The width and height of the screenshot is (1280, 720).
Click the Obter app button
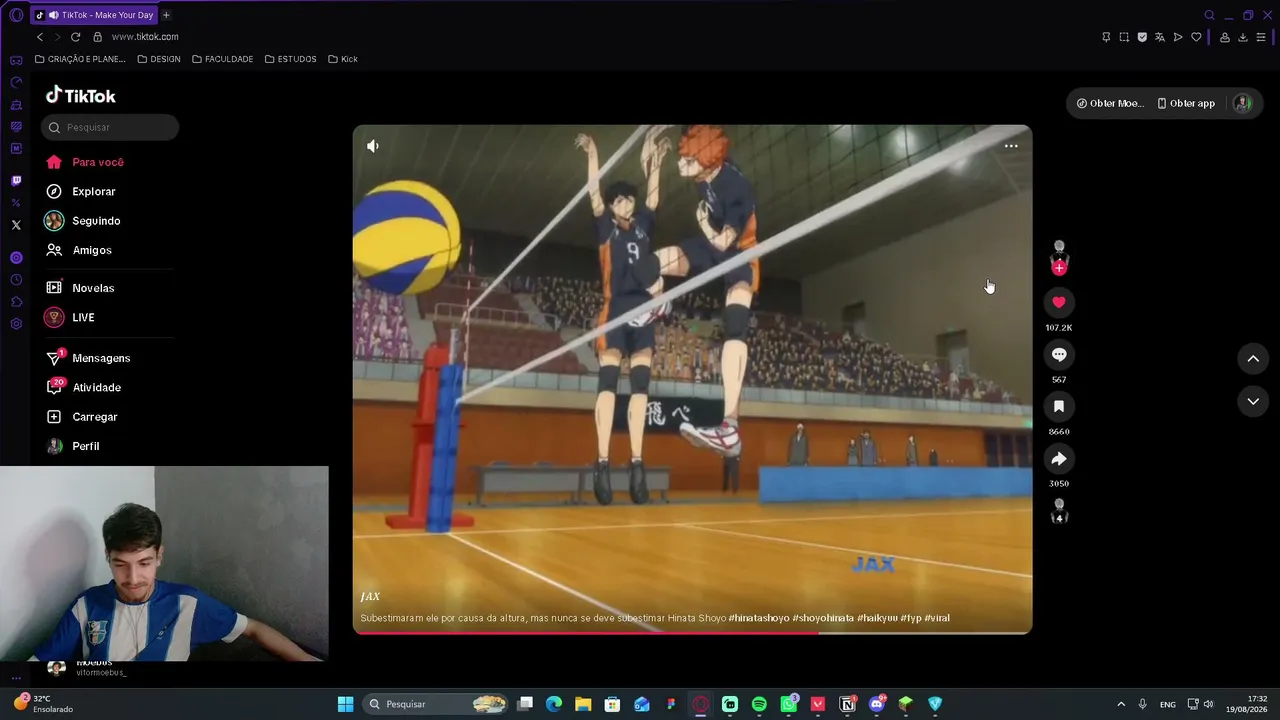click(1186, 103)
